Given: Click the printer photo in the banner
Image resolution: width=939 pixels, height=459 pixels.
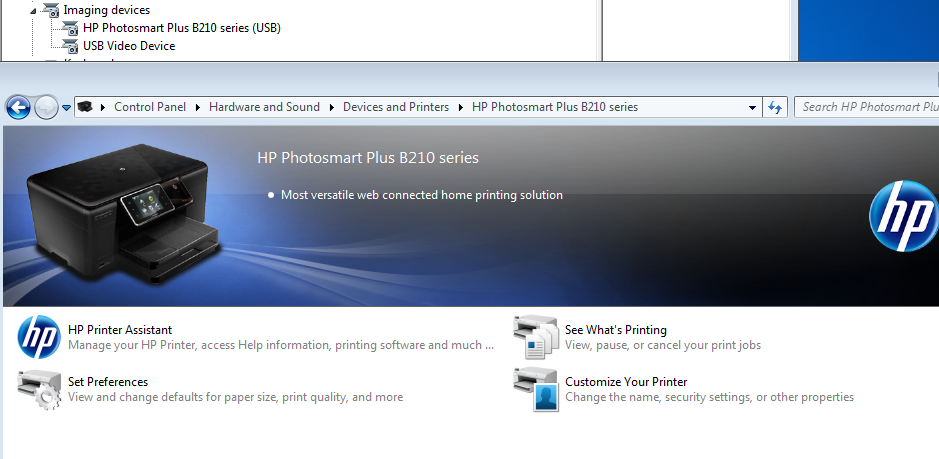Looking at the screenshot, I should coord(125,213).
